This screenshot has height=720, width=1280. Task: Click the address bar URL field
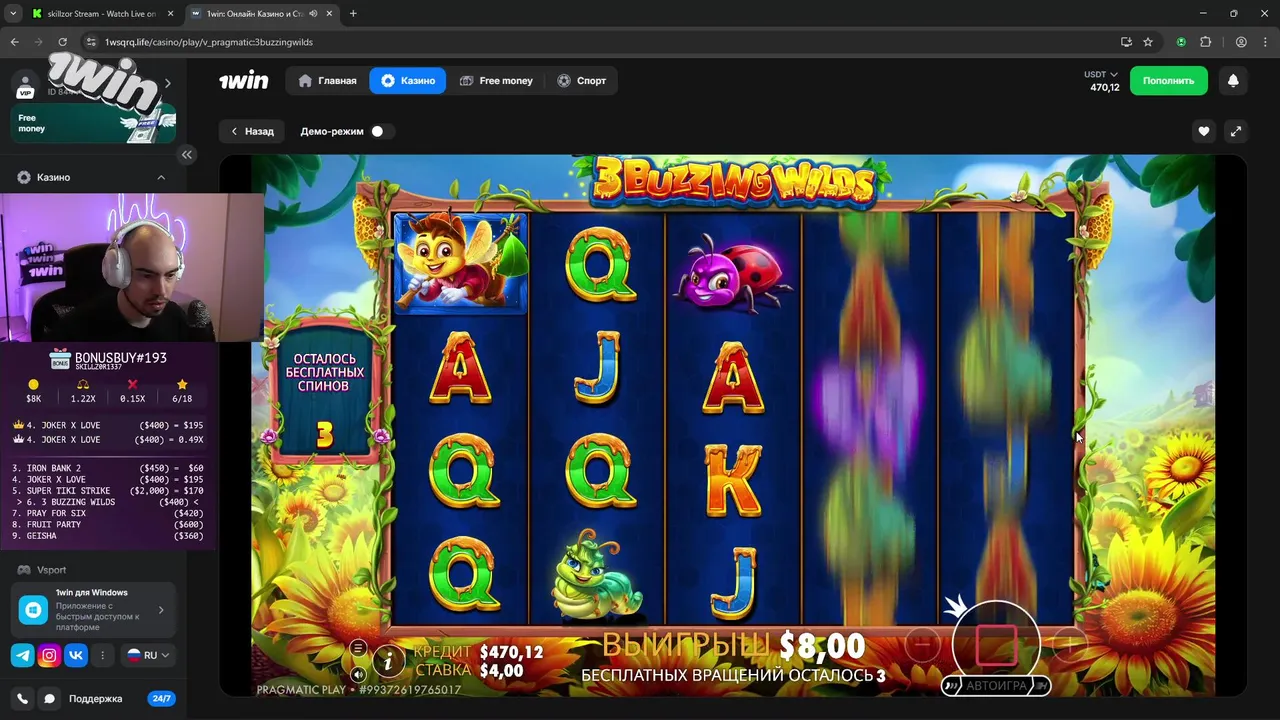point(600,42)
